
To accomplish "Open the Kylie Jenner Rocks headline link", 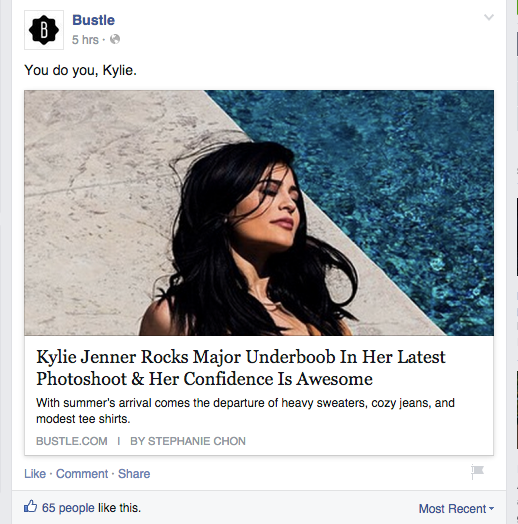I will (241, 368).
